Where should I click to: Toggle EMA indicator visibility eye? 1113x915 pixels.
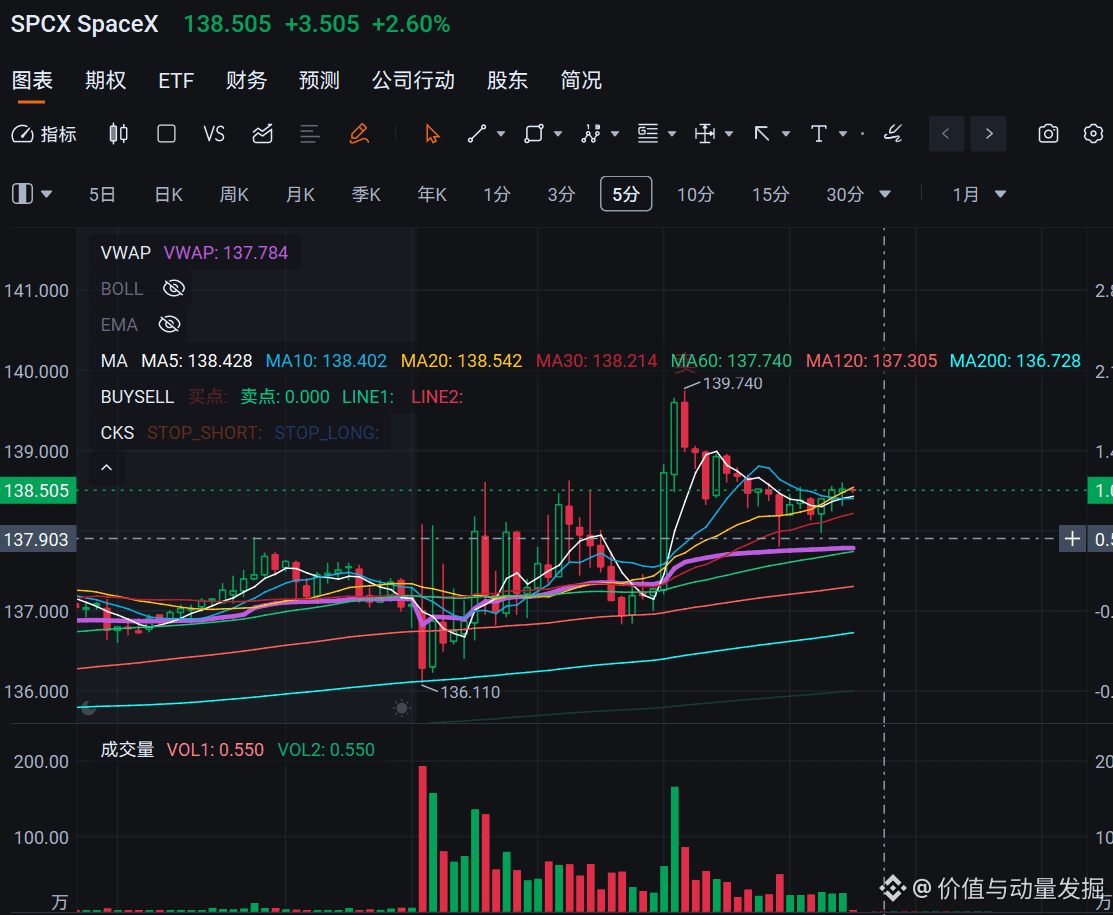pos(169,324)
